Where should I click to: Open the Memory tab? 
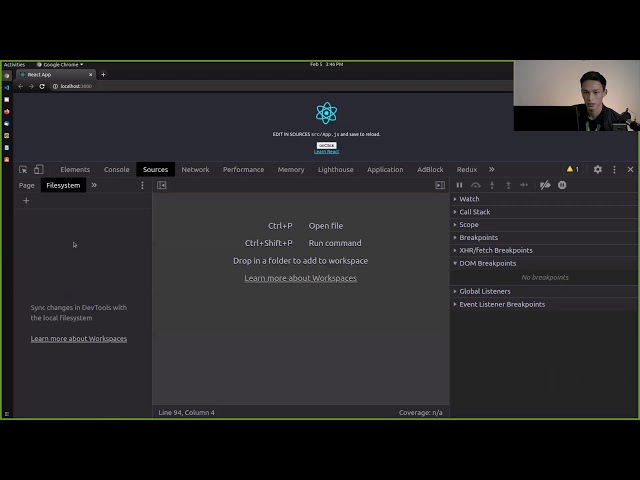tap(291, 169)
